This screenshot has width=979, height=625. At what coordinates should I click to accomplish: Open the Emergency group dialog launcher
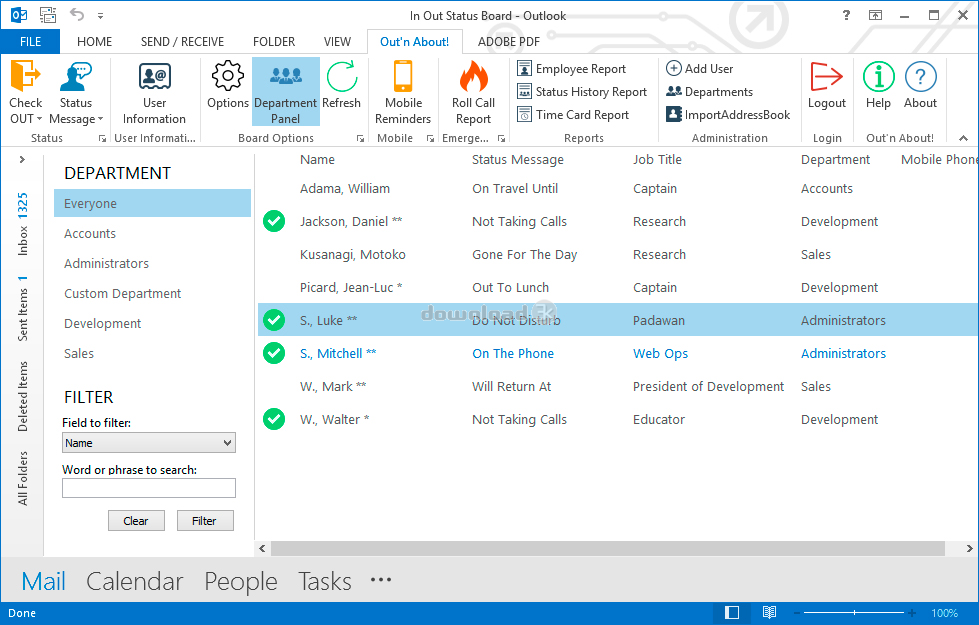click(x=501, y=139)
